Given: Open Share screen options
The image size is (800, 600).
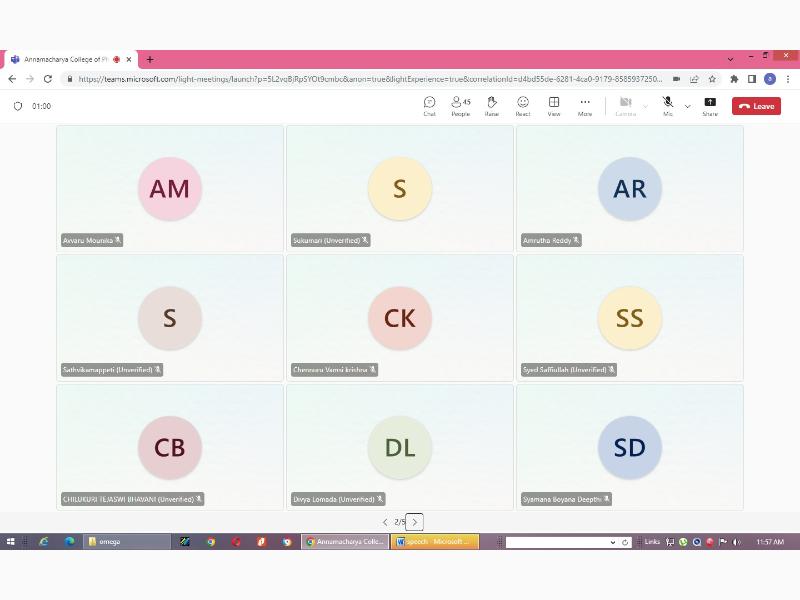Looking at the screenshot, I should (710, 106).
